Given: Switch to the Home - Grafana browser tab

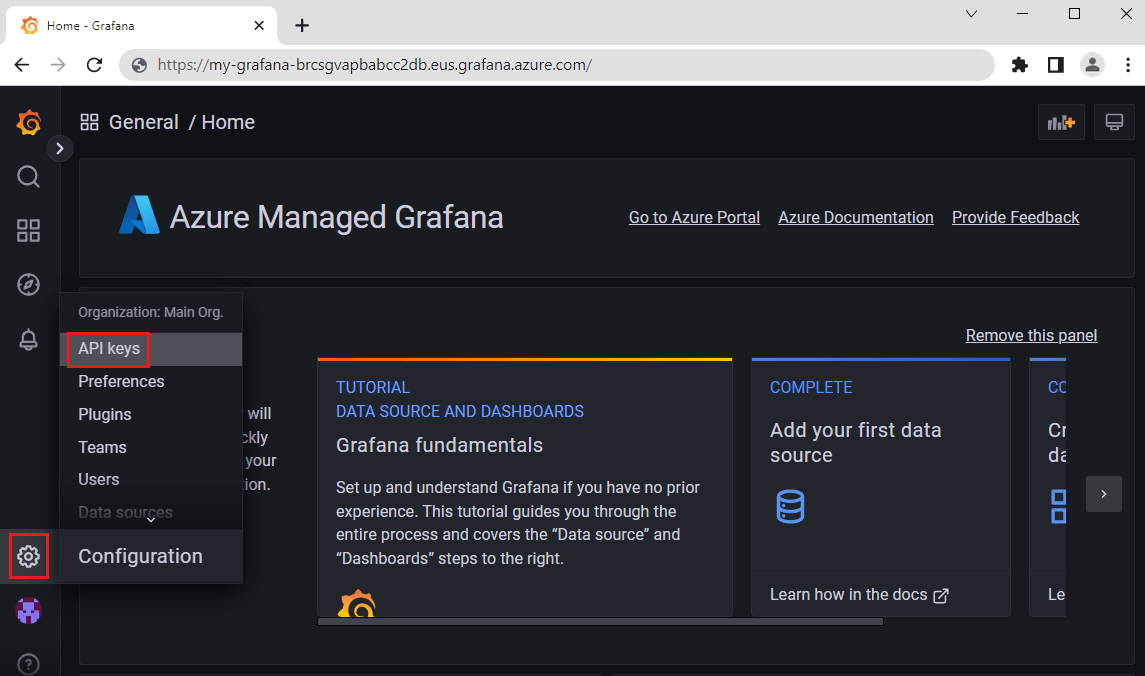Looking at the screenshot, I should 130,25.
